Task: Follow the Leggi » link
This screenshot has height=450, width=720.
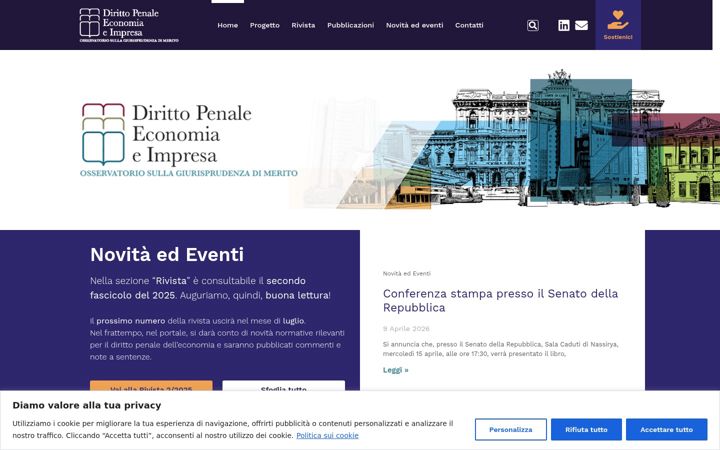Action: click(x=395, y=370)
